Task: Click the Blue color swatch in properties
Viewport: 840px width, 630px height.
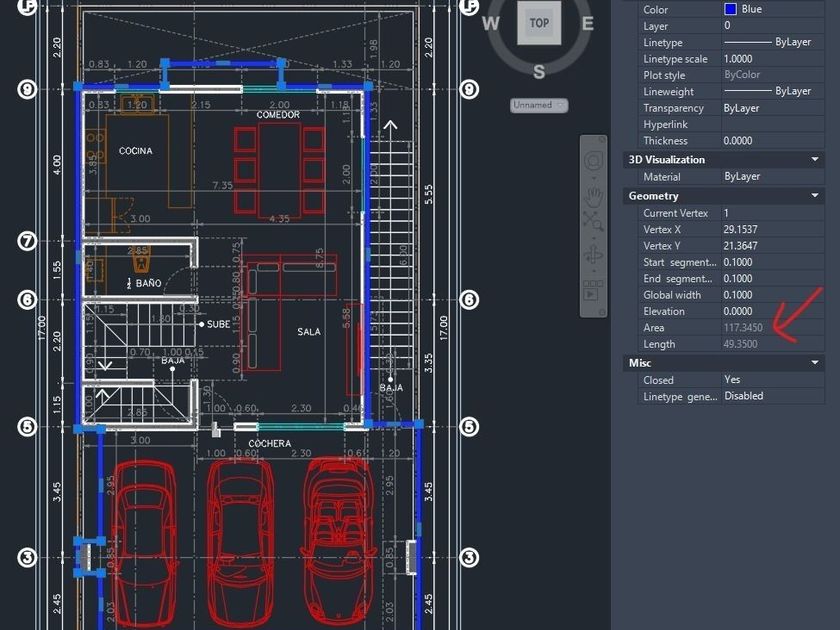Action: pyautogui.click(x=730, y=9)
